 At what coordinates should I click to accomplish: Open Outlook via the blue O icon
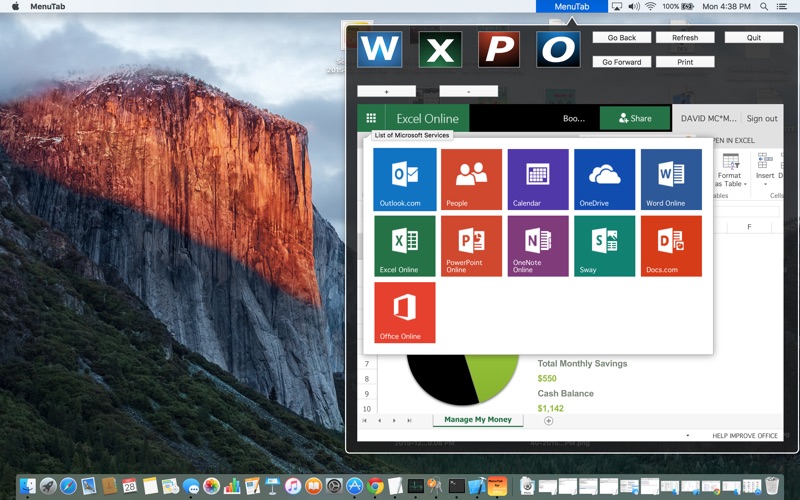(558, 49)
